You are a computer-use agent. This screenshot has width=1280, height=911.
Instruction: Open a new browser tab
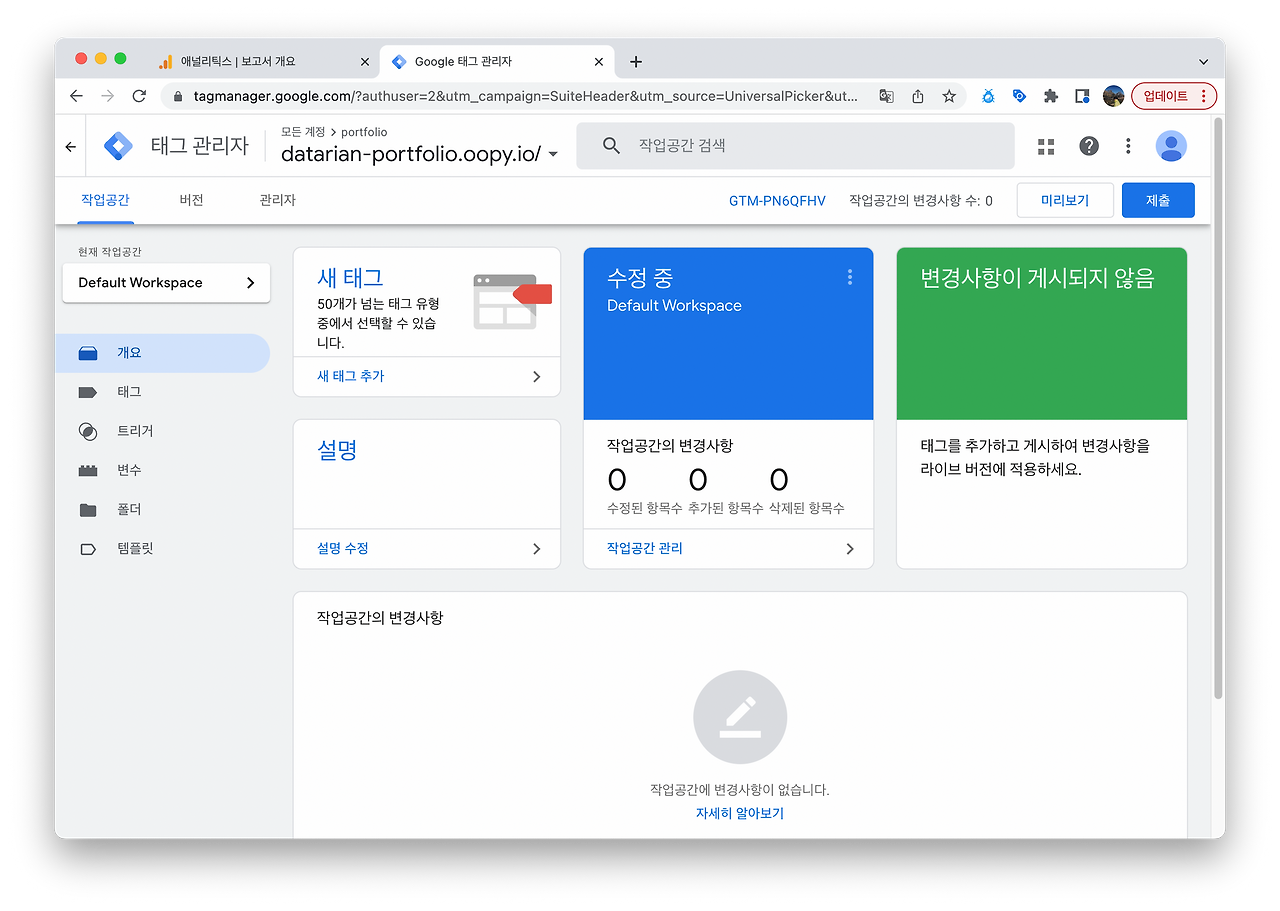point(636,62)
